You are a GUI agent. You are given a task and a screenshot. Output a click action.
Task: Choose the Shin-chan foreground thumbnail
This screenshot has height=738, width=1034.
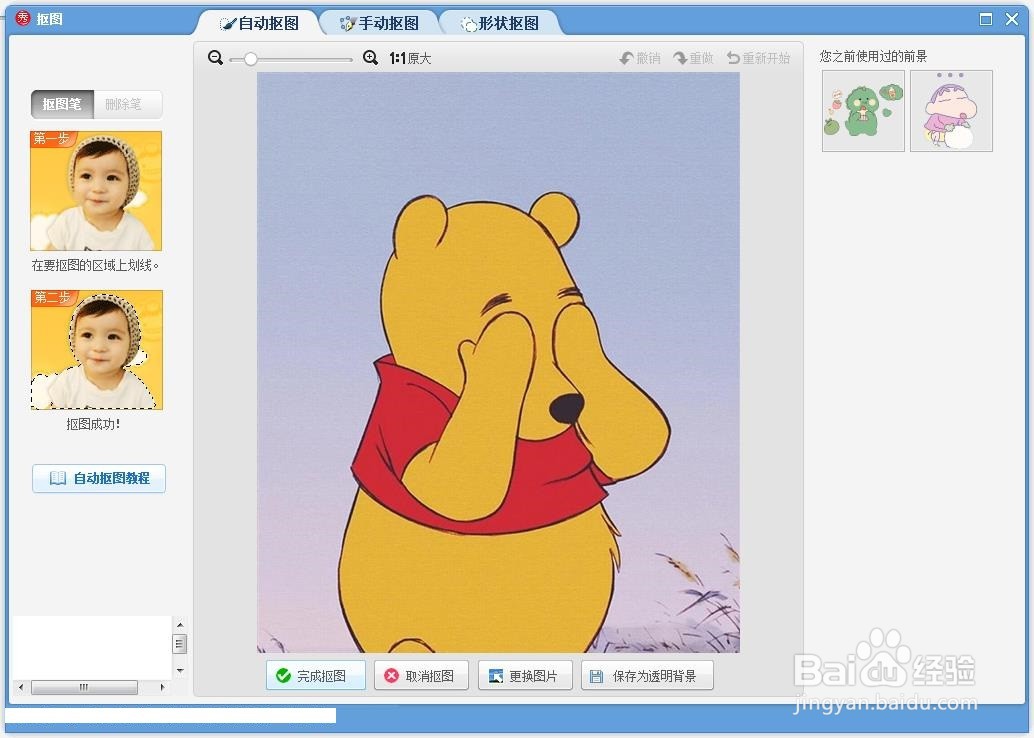(951, 111)
